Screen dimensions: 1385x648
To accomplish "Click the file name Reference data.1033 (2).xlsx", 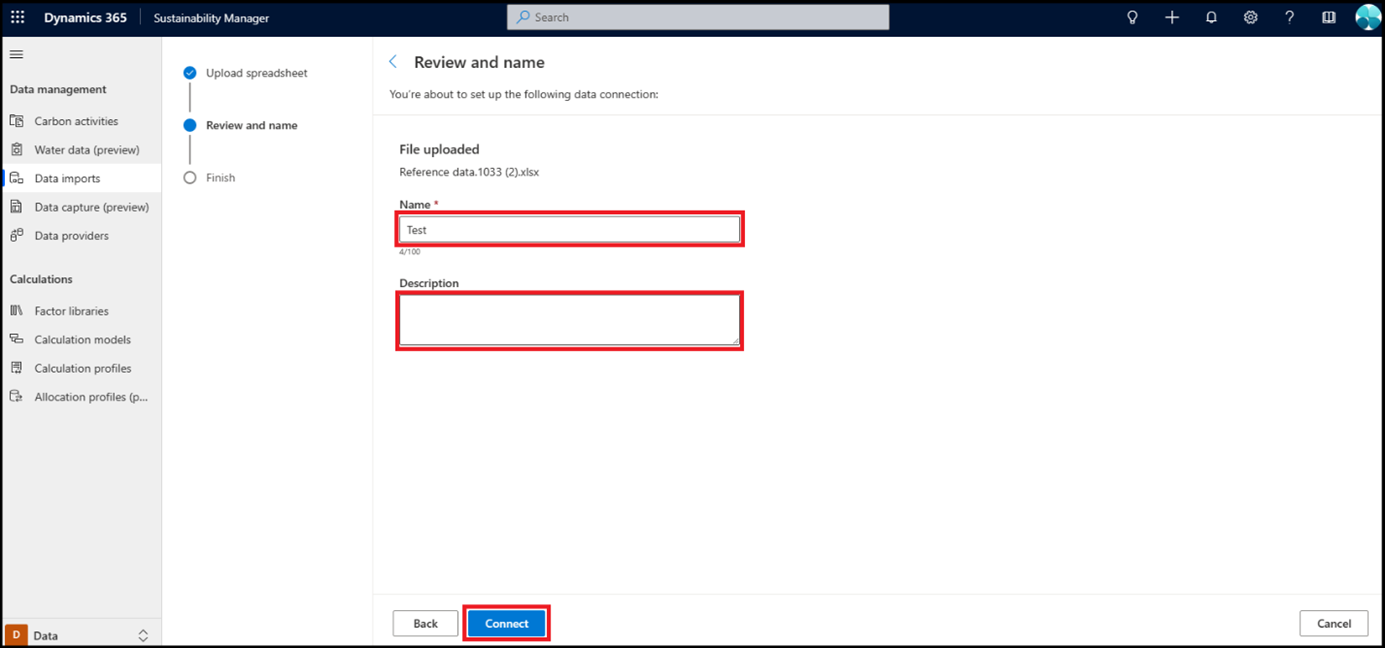I will (x=469, y=172).
